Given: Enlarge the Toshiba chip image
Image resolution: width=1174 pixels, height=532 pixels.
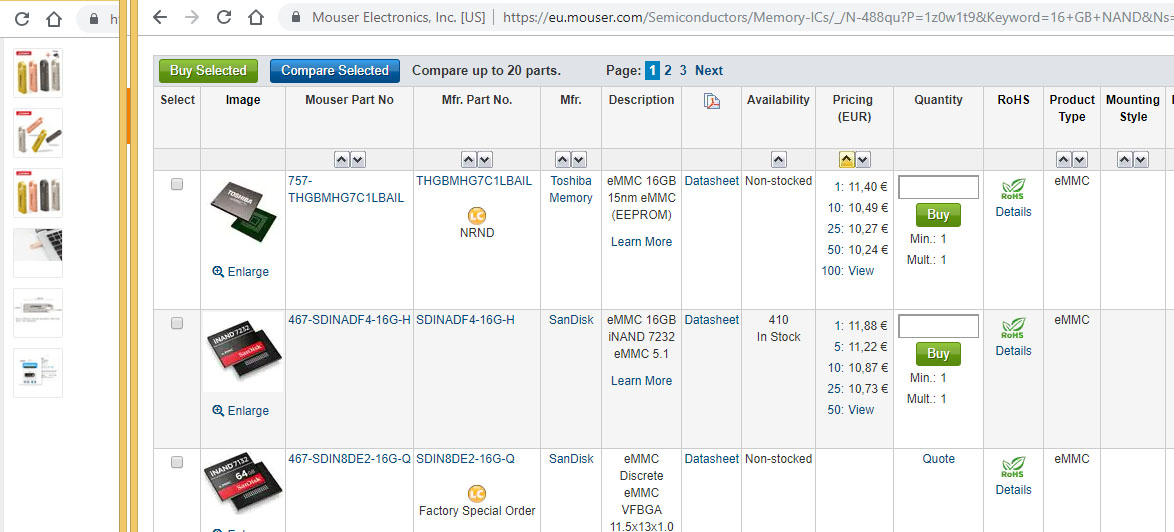Looking at the screenshot, I should point(240,272).
